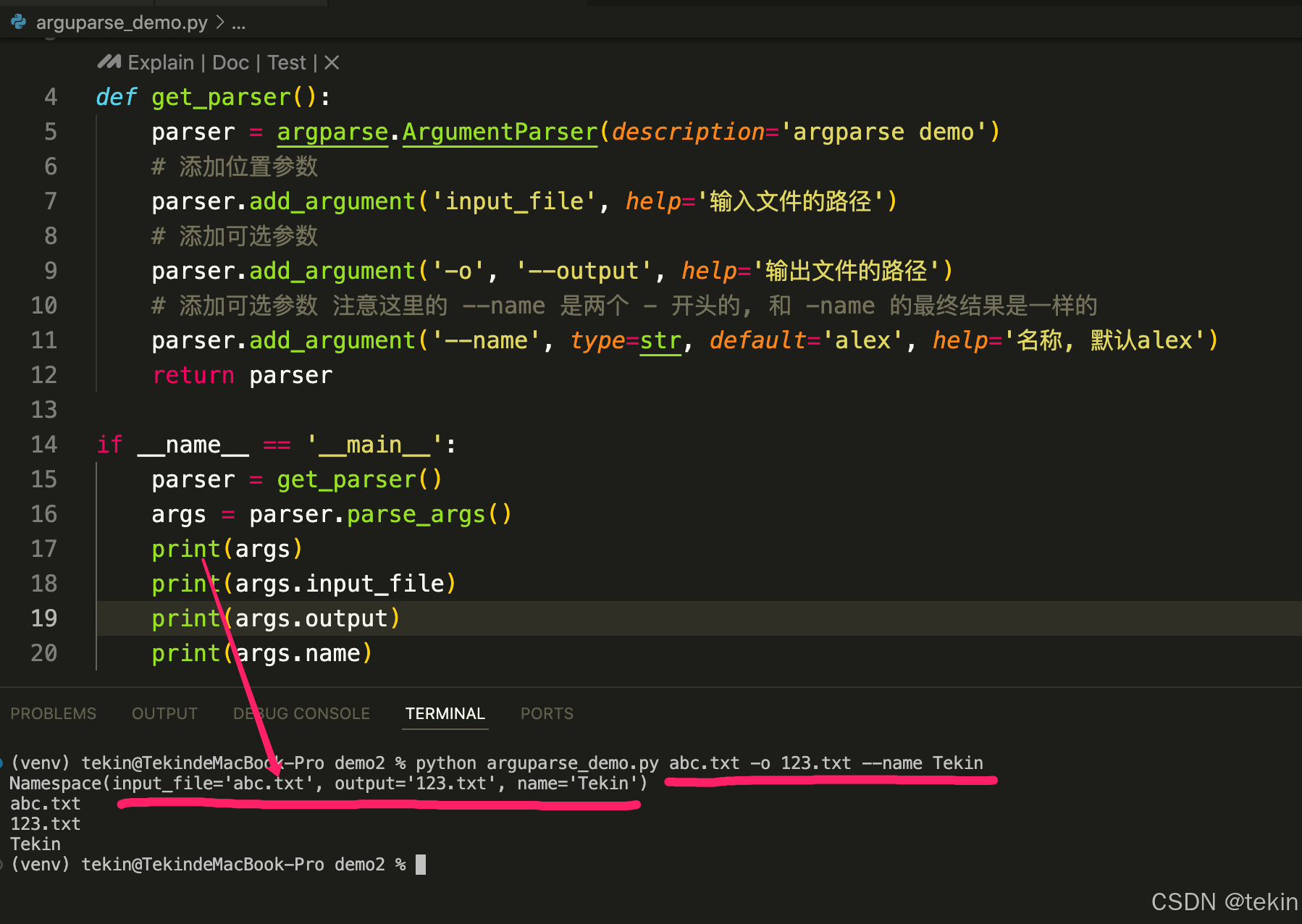1302x924 pixels.
Task: Click line number 19 in the editor
Action: 44,618
